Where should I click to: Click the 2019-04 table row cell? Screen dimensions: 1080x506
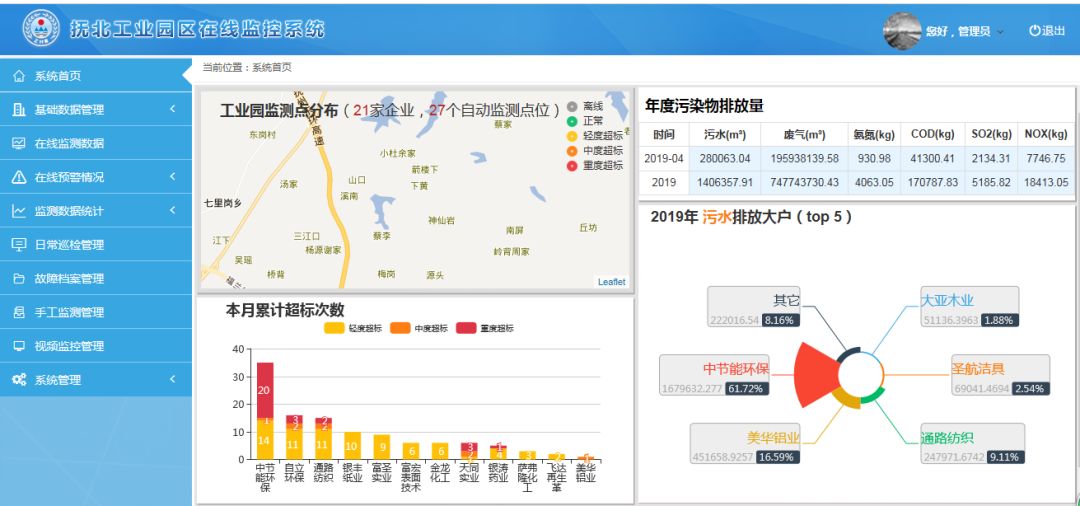click(664, 158)
